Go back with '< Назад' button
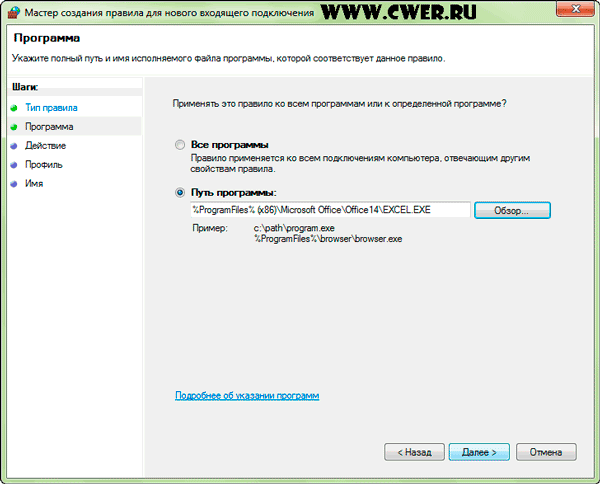This screenshot has height=484, width=600. (x=414, y=452)
